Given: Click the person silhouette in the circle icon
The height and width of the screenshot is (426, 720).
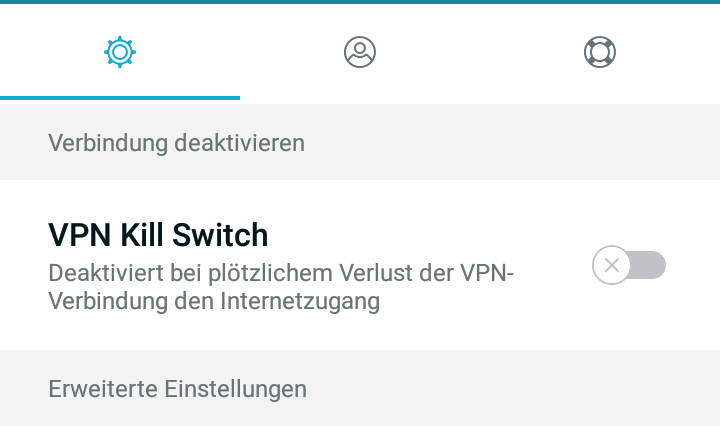Looking at the screenshot, I should tap(360, 53).
